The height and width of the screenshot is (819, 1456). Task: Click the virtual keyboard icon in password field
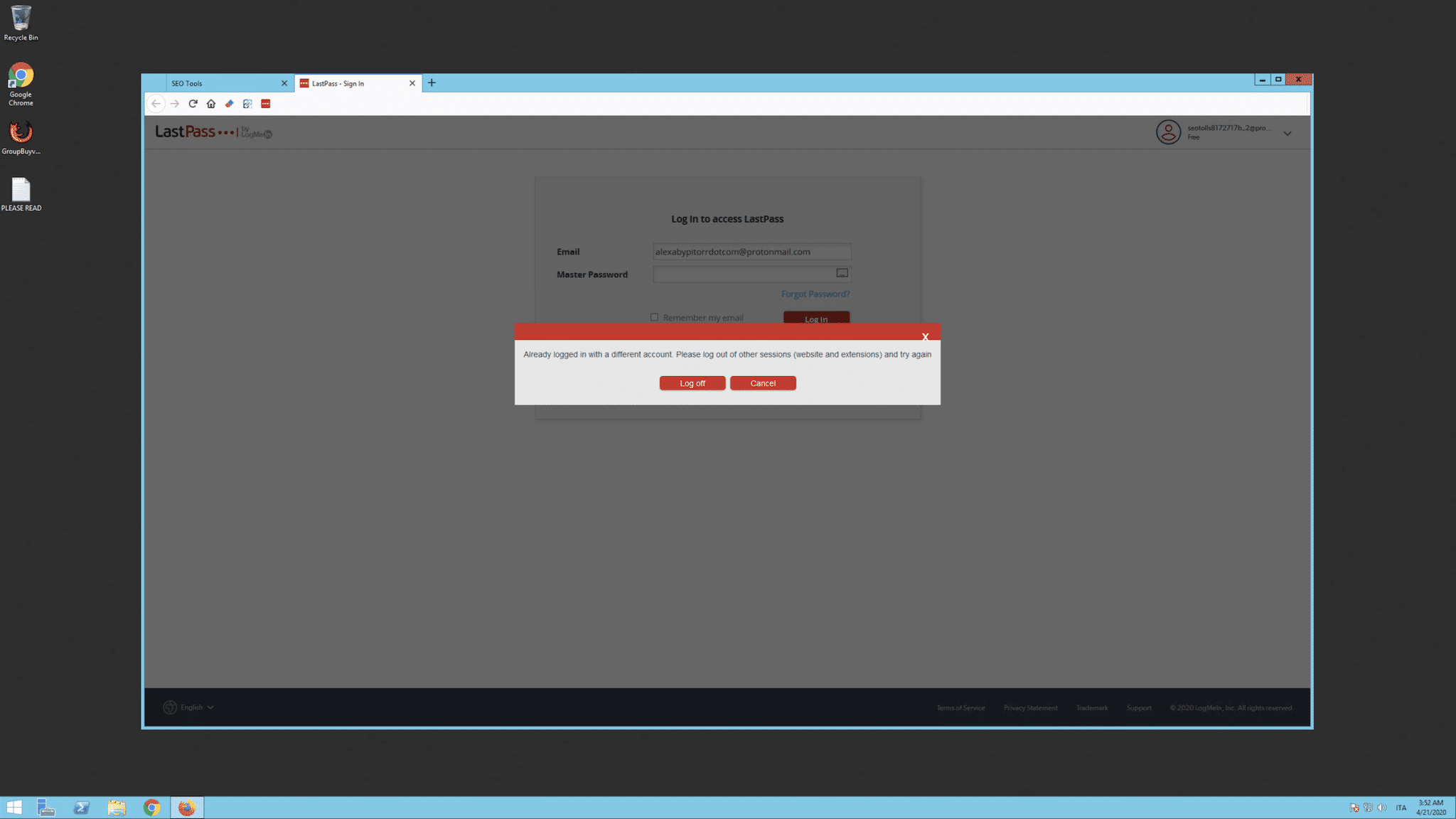click(x=842, y=273)
